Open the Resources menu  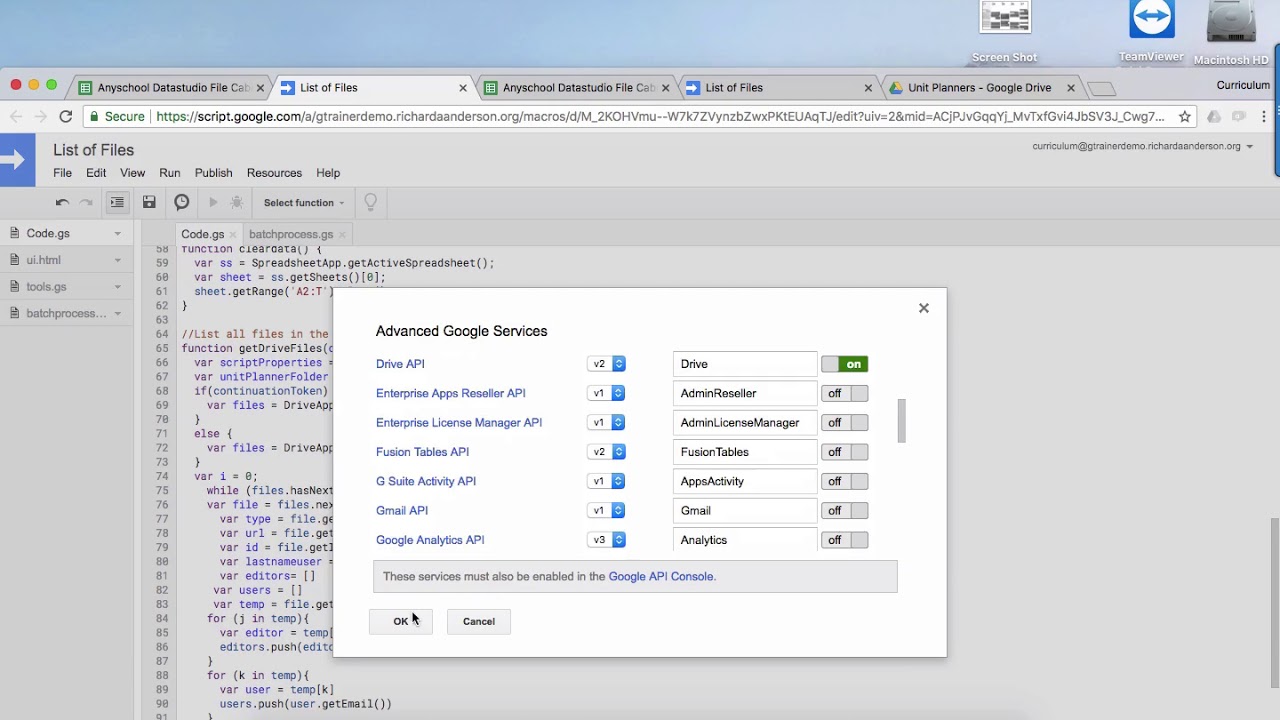click(274, 173)
